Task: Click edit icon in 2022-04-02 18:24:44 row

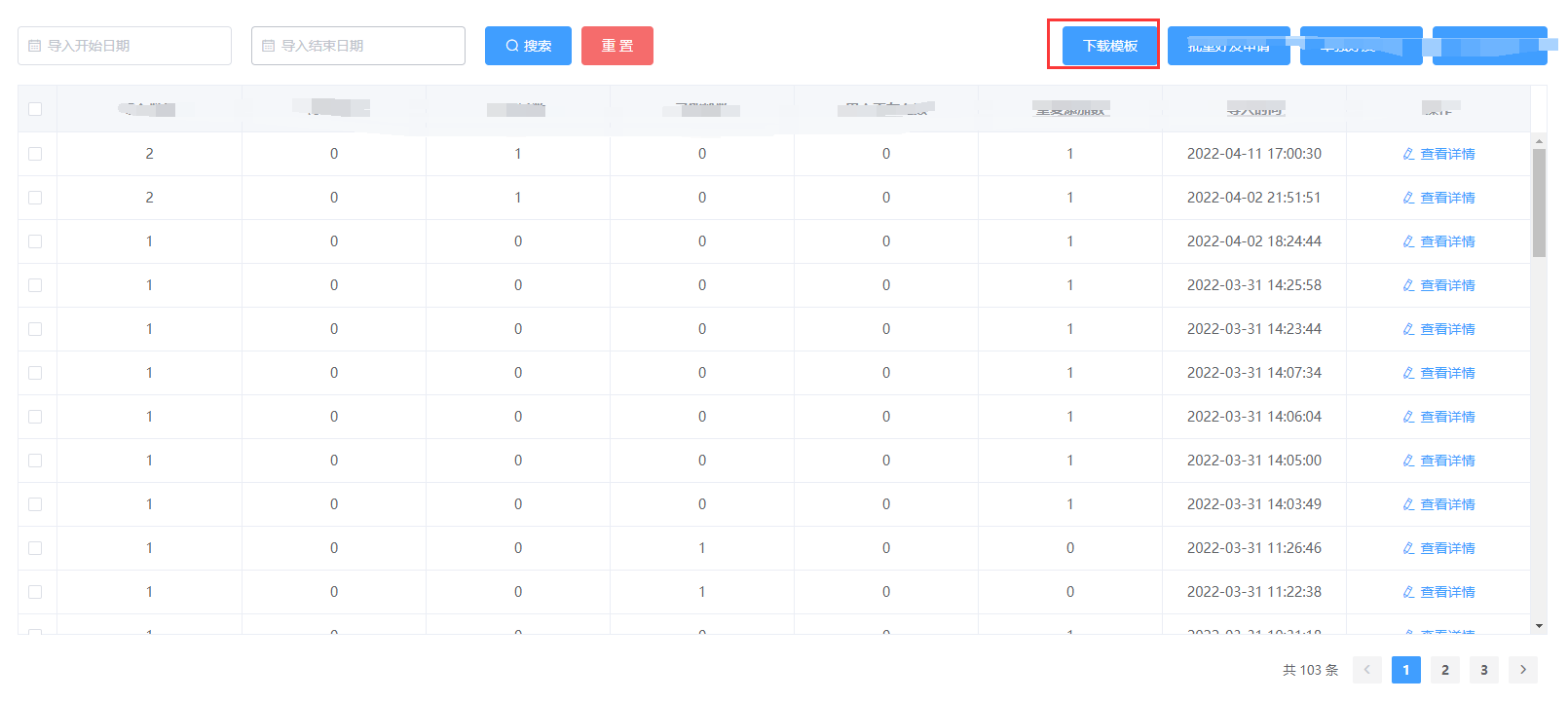Action: (1408, 241)
